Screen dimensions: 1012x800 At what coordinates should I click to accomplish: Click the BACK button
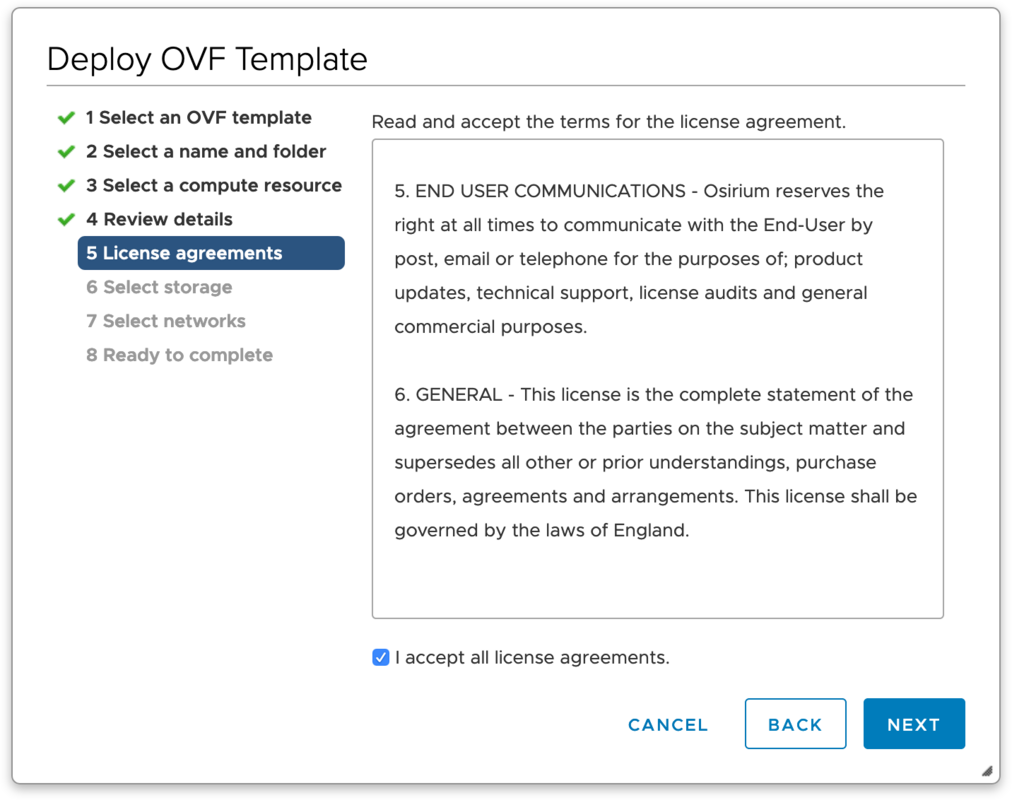coord(795,724)
